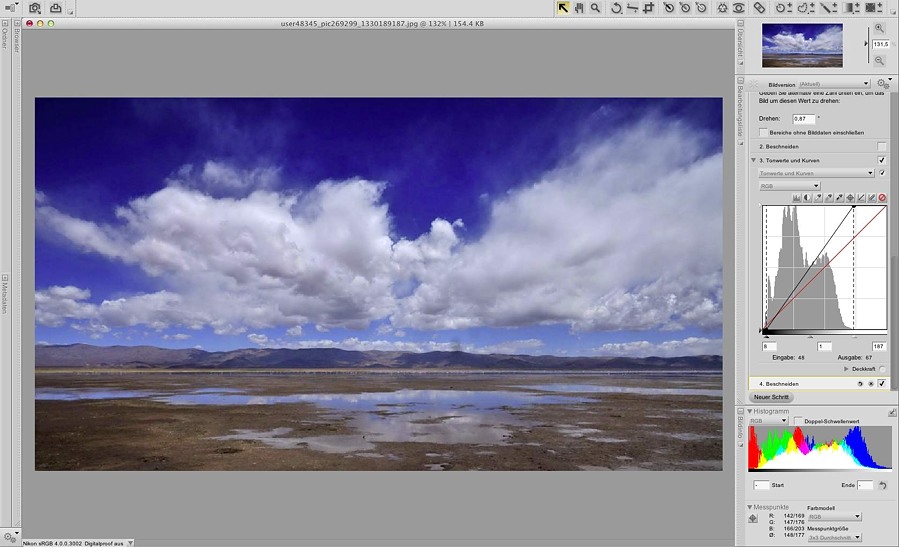Click the add anchor point crosshair icon
The height and width of the screenshot is (547, 899).
(x=850, y=198)
